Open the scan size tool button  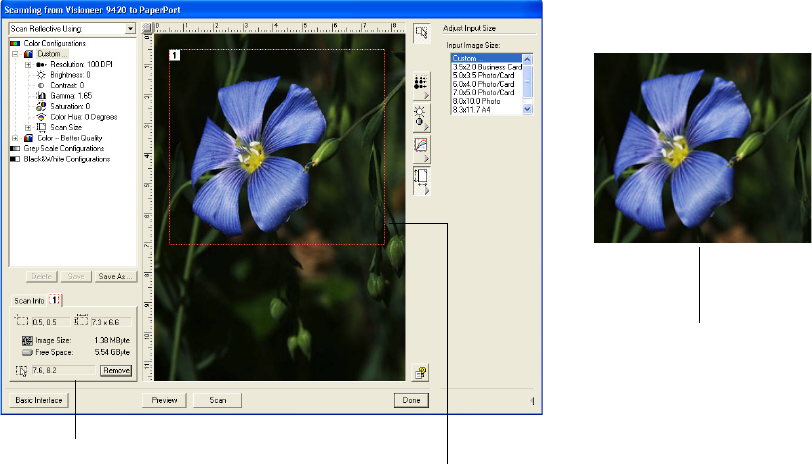coord(420,178)
